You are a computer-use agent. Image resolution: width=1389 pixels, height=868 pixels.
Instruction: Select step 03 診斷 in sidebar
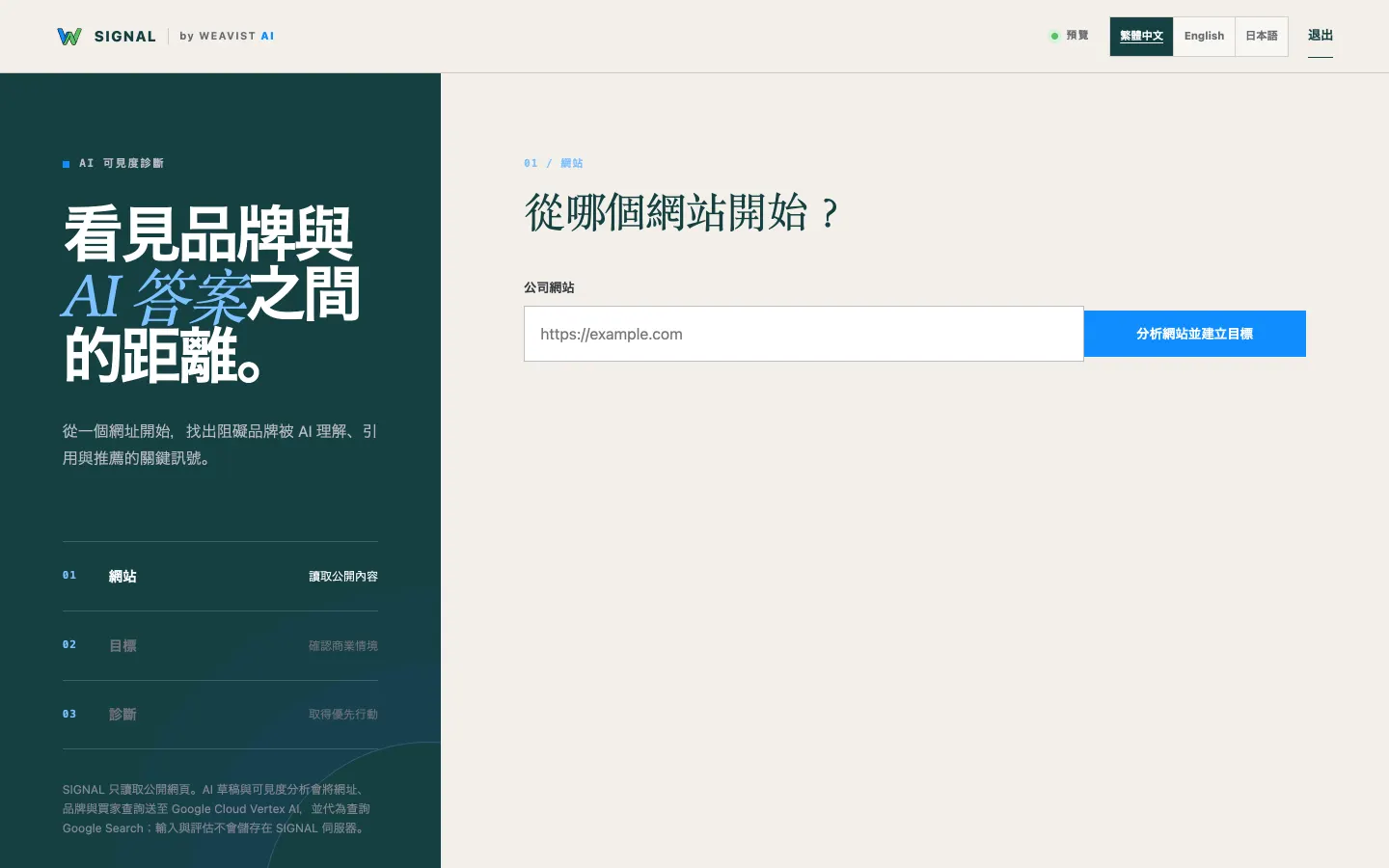click(x=220, y=715)
